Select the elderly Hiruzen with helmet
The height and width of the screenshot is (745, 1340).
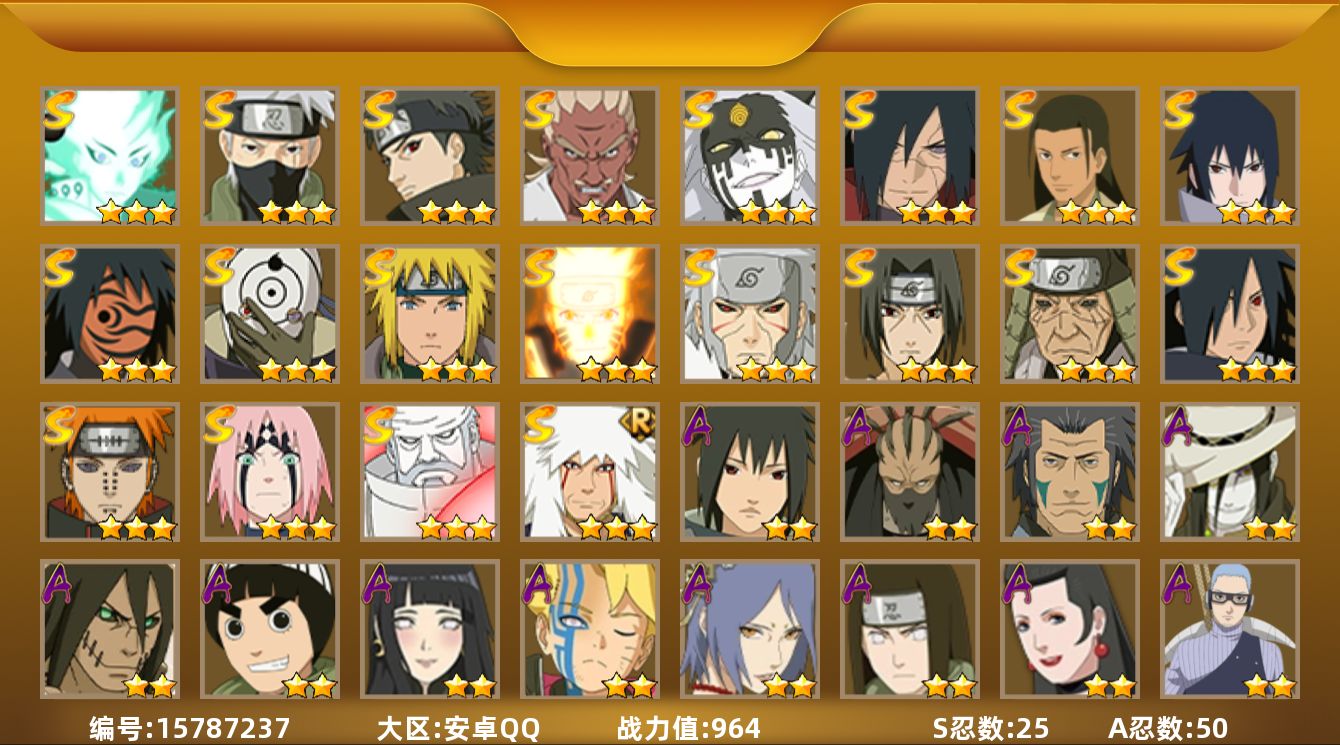[1070, 314]
